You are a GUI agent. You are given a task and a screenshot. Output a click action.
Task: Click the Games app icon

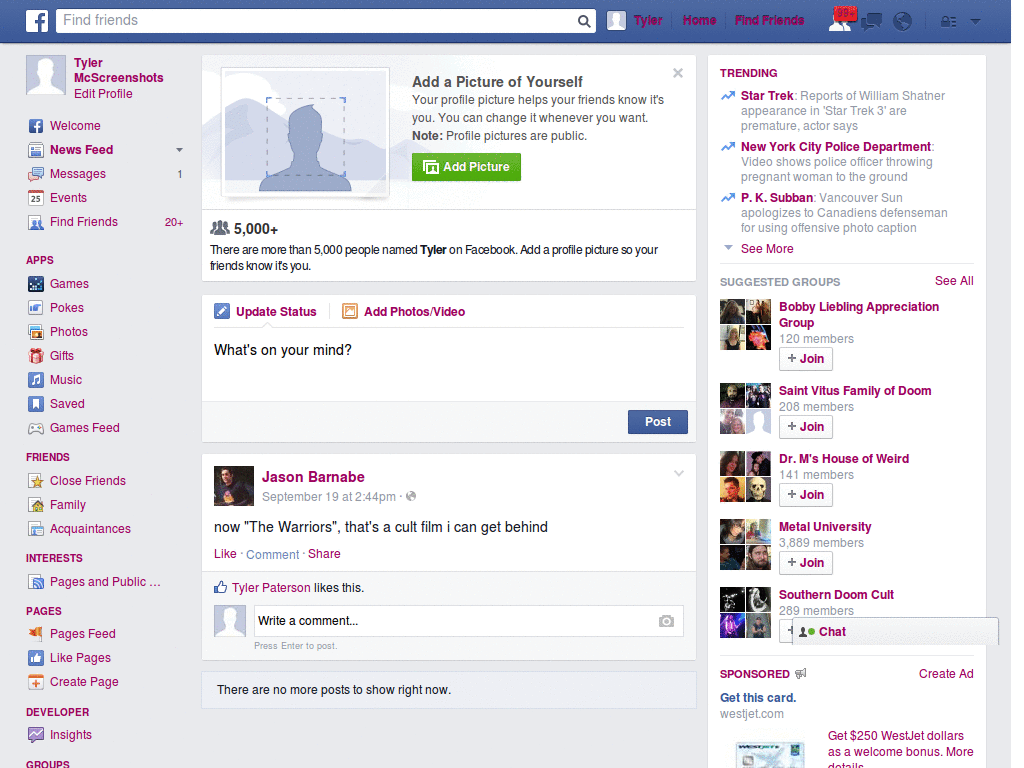coord(36,284)
